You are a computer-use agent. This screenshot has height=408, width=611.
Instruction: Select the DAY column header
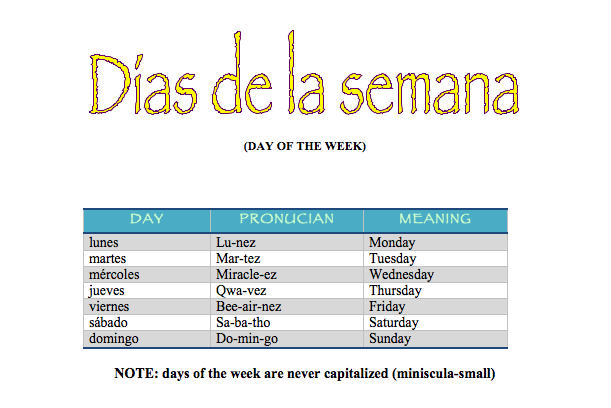[147, 219]
